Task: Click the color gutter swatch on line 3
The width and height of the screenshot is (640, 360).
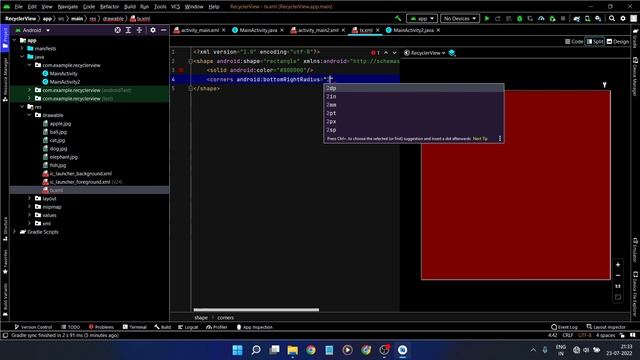Action: point(181,70)
